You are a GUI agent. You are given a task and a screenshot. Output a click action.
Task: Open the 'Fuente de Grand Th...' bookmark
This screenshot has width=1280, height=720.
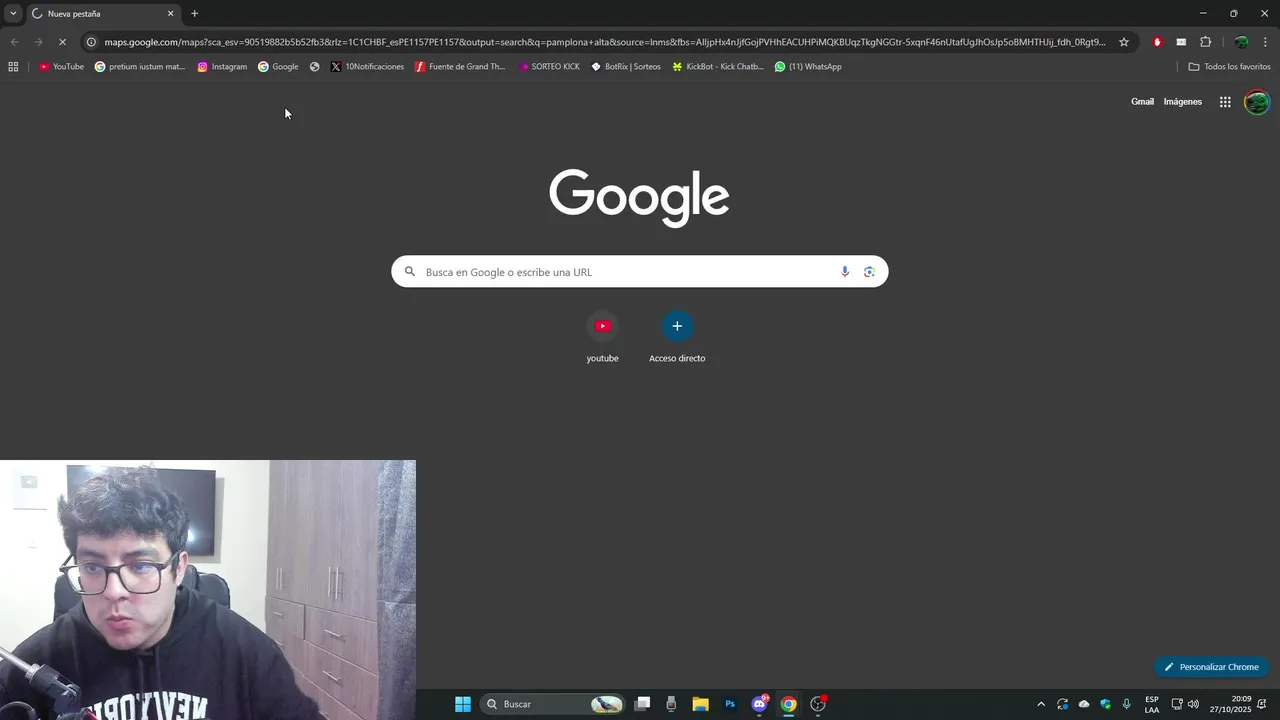pos(460,67)
